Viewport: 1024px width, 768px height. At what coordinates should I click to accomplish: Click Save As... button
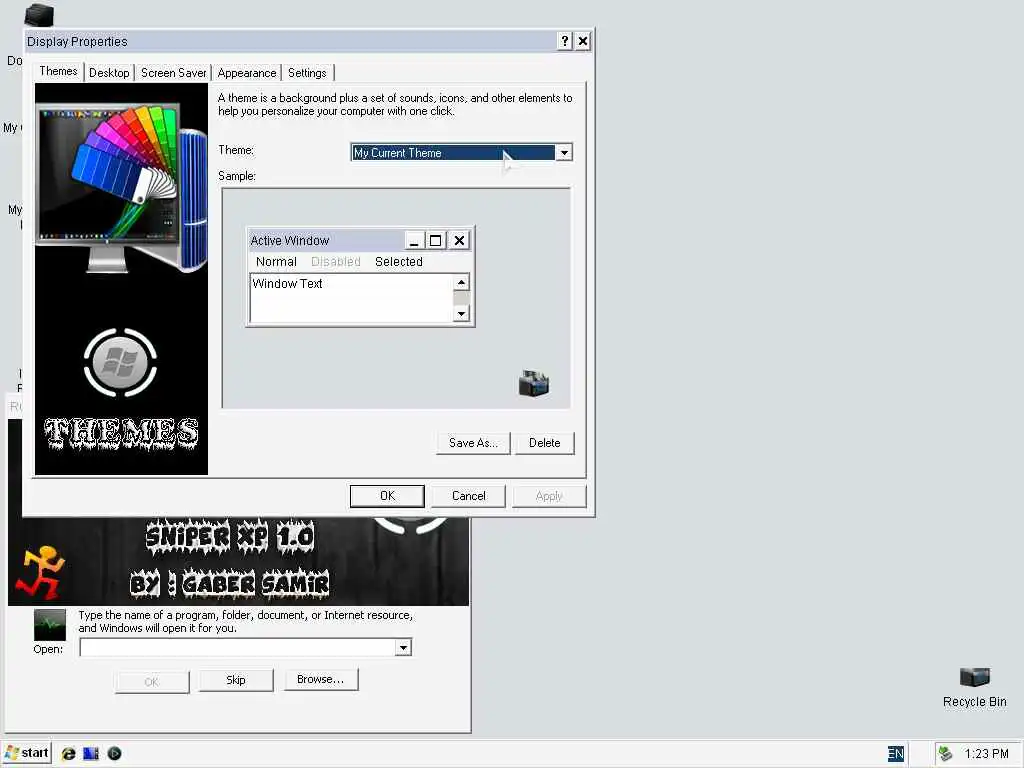click(473, 443)
